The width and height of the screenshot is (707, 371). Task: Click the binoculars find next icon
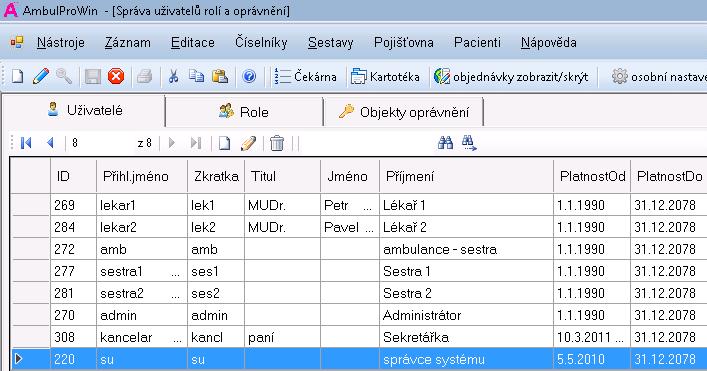click(x=469, y=143)
